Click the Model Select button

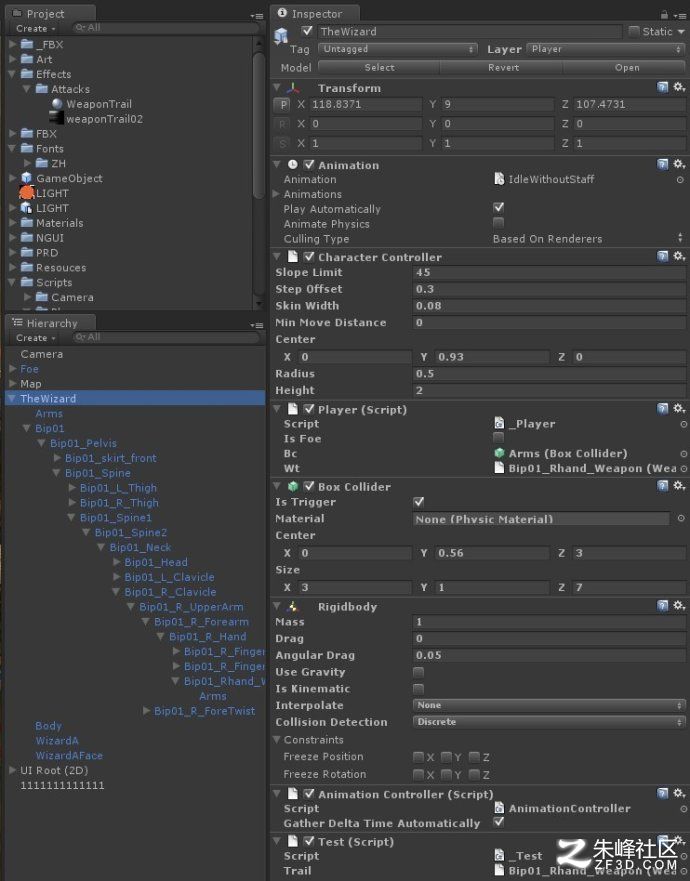tap(379, 67)
